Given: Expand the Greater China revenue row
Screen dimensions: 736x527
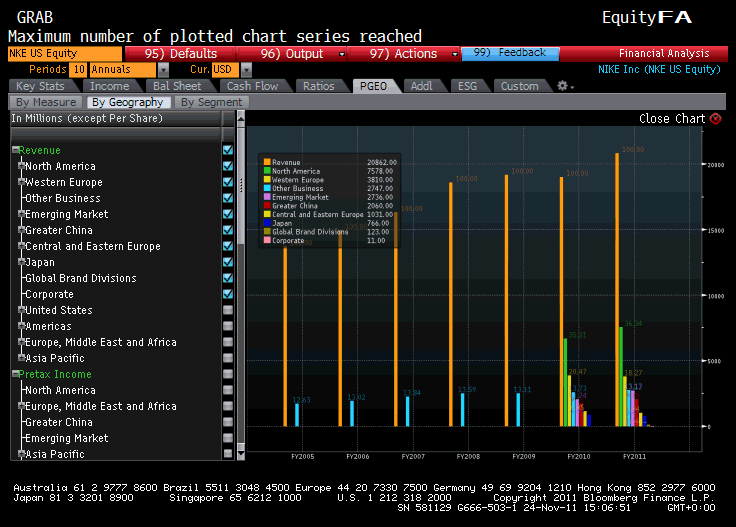Looking at the screenshot, I should [x=21, y=231].
